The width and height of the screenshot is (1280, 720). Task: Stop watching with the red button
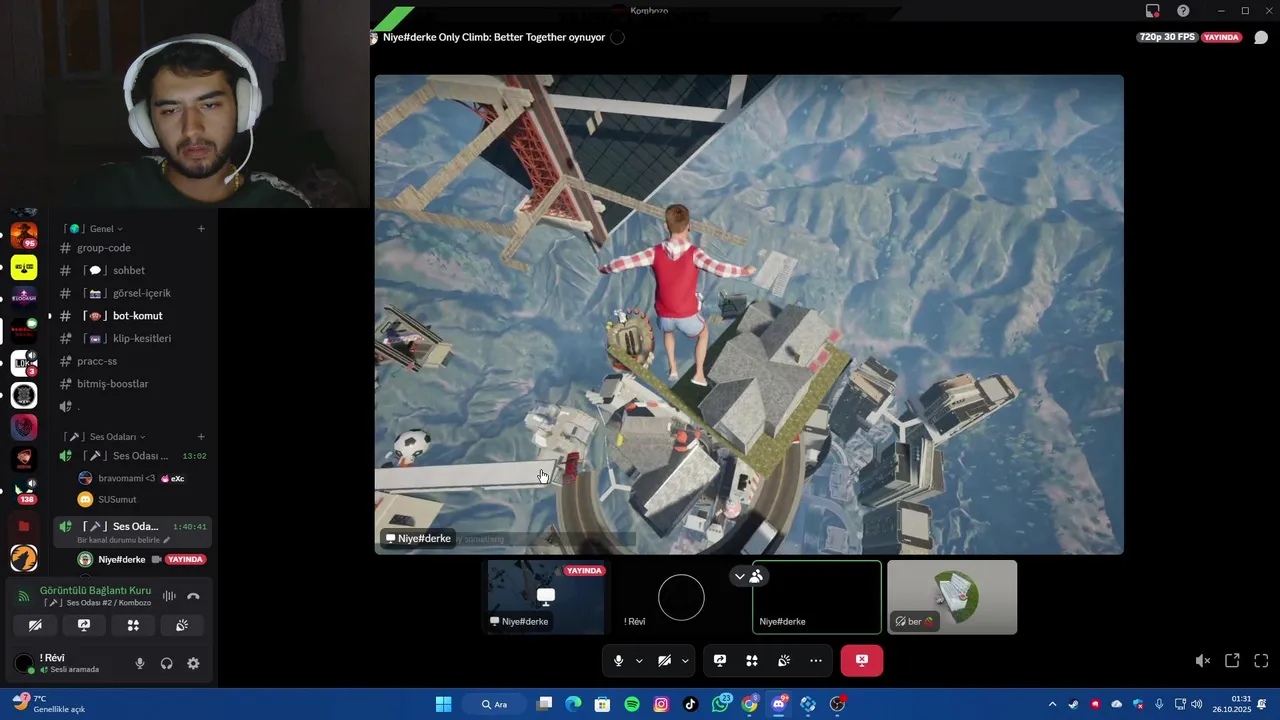pos(862,660)
